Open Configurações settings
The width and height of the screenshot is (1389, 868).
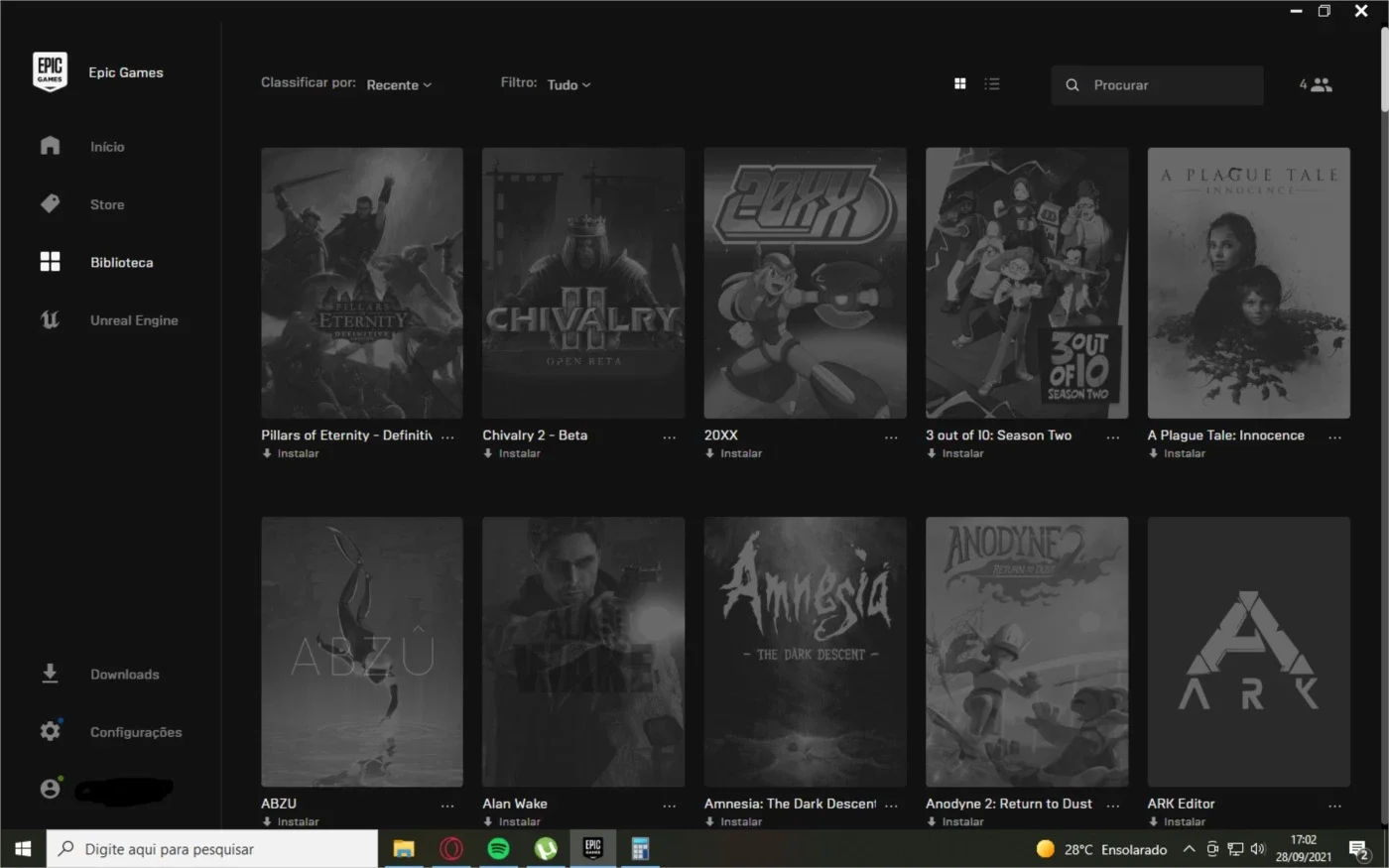coord(112,732)
